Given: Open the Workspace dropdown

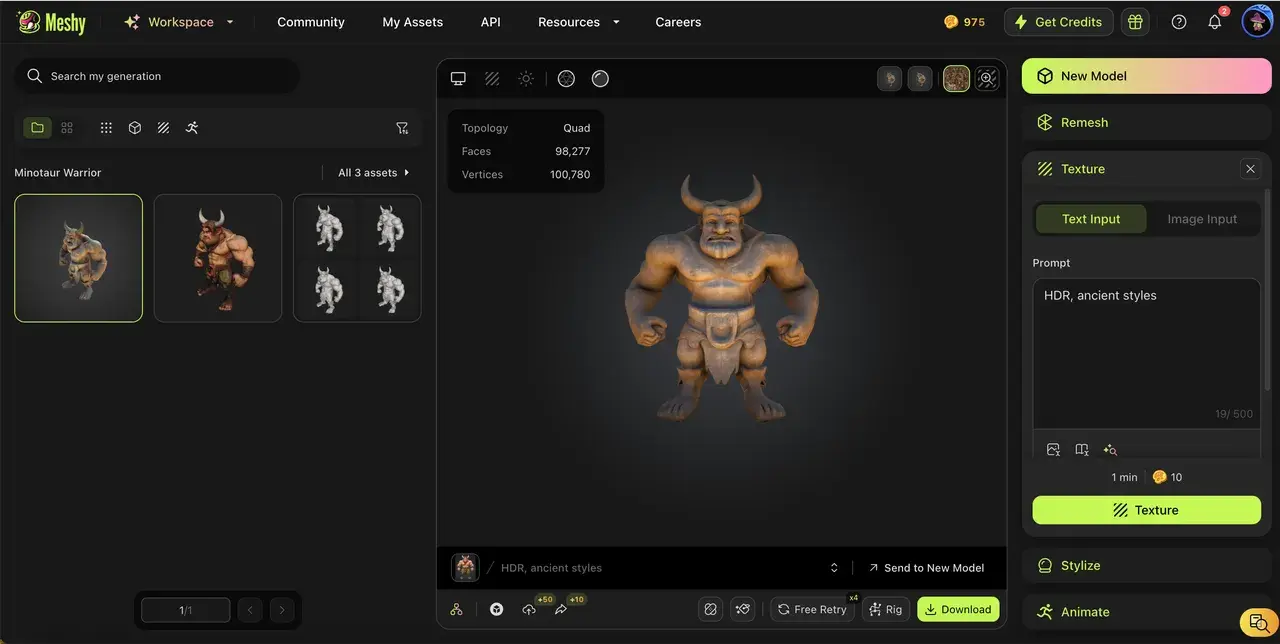Looking at the screenshot, I should [179, 22].
